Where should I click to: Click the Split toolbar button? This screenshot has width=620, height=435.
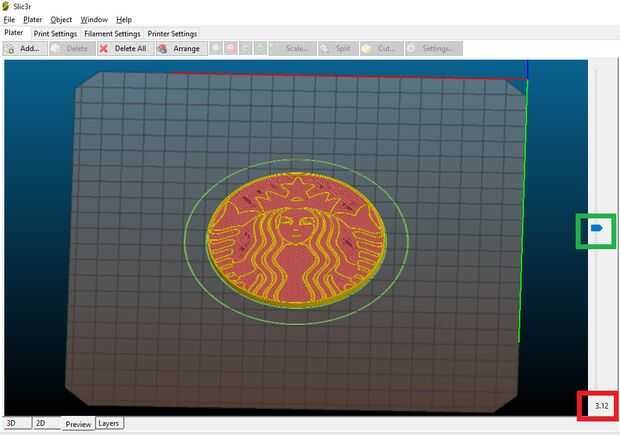tap(338, 49)
